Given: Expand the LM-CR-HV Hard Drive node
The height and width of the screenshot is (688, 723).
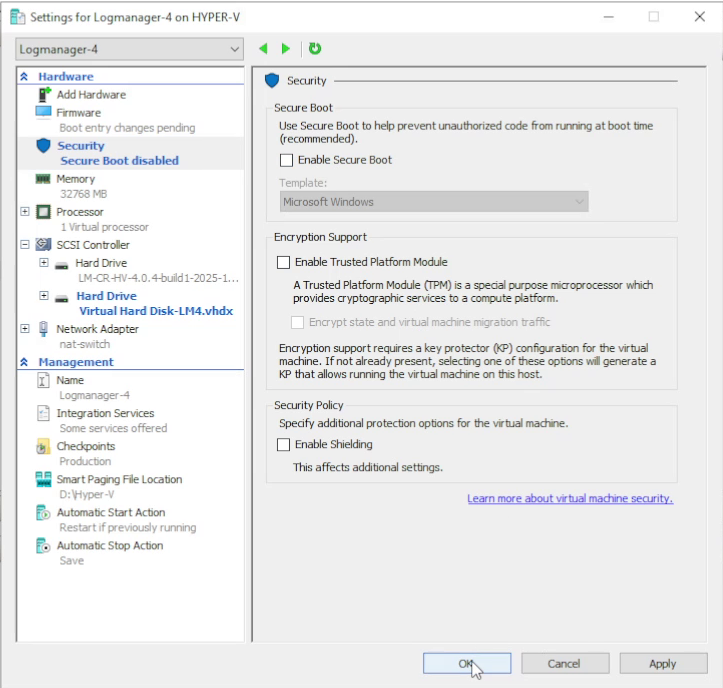Looking at the screenshot, I should pyautogui.click(x=44, y=262).
